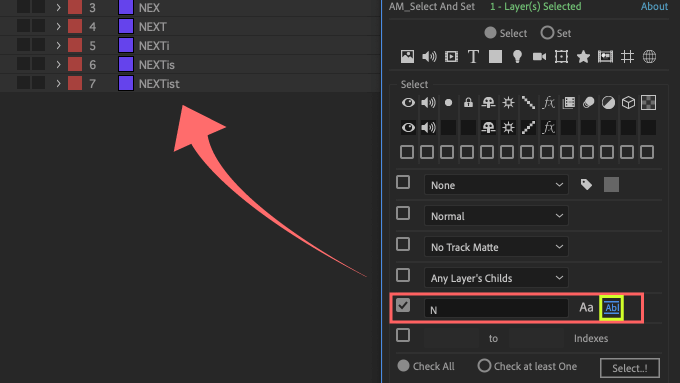
Task: Select the globe layer type icon
Action: 649,57
